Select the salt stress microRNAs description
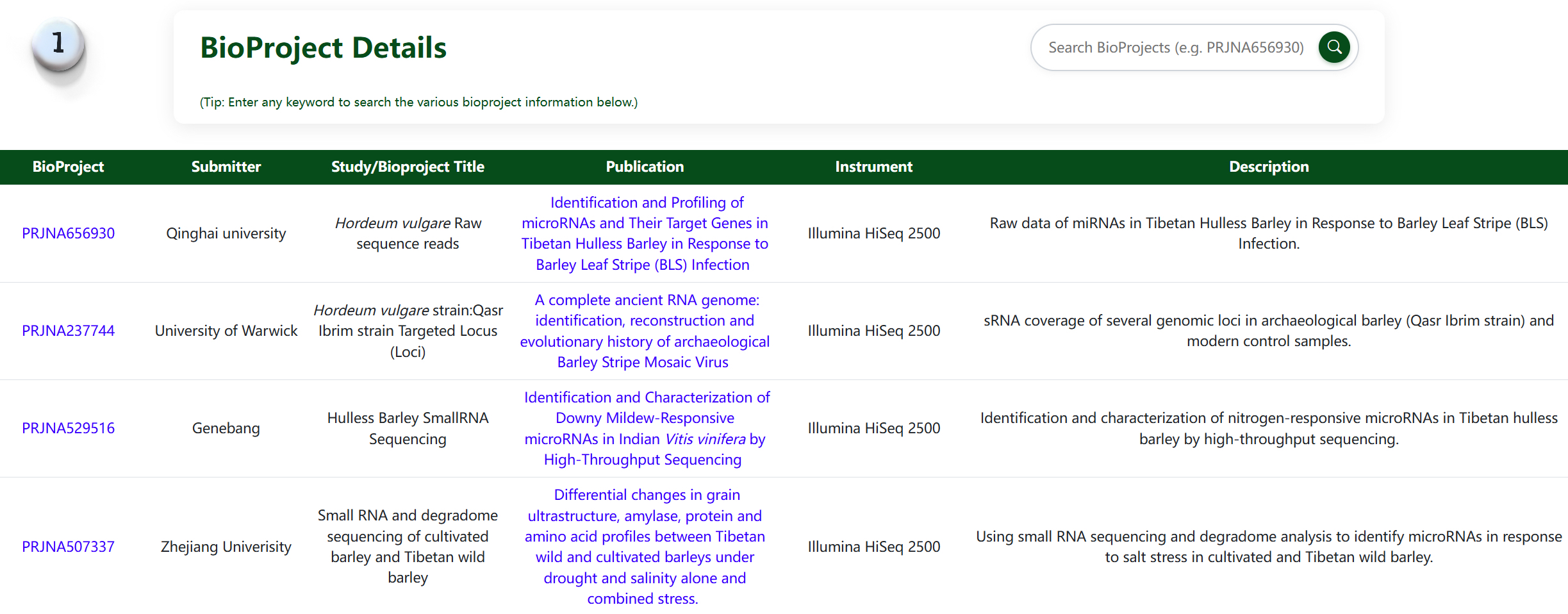 coord(1269,547)
